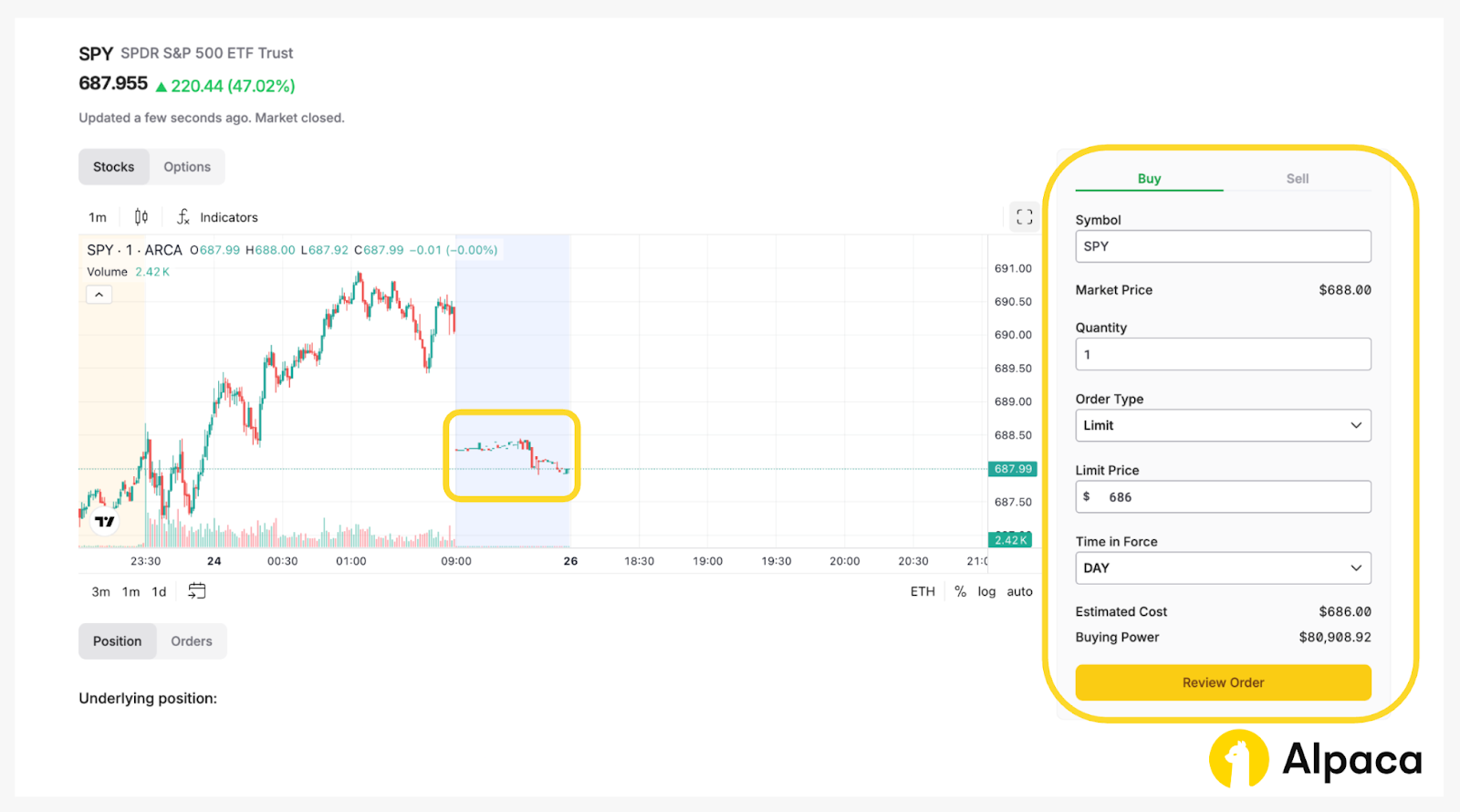Open the Order Type dropdown
1460x812 pixels.
tap(1223, 425)
